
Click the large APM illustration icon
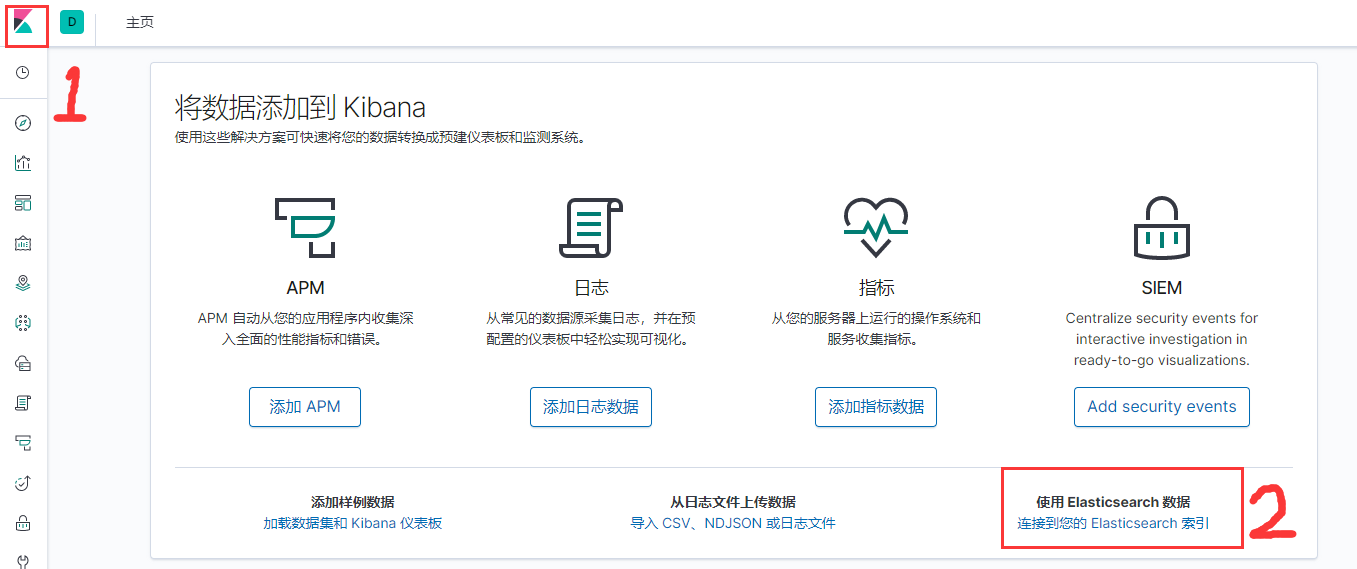click(x=305, y=228)
